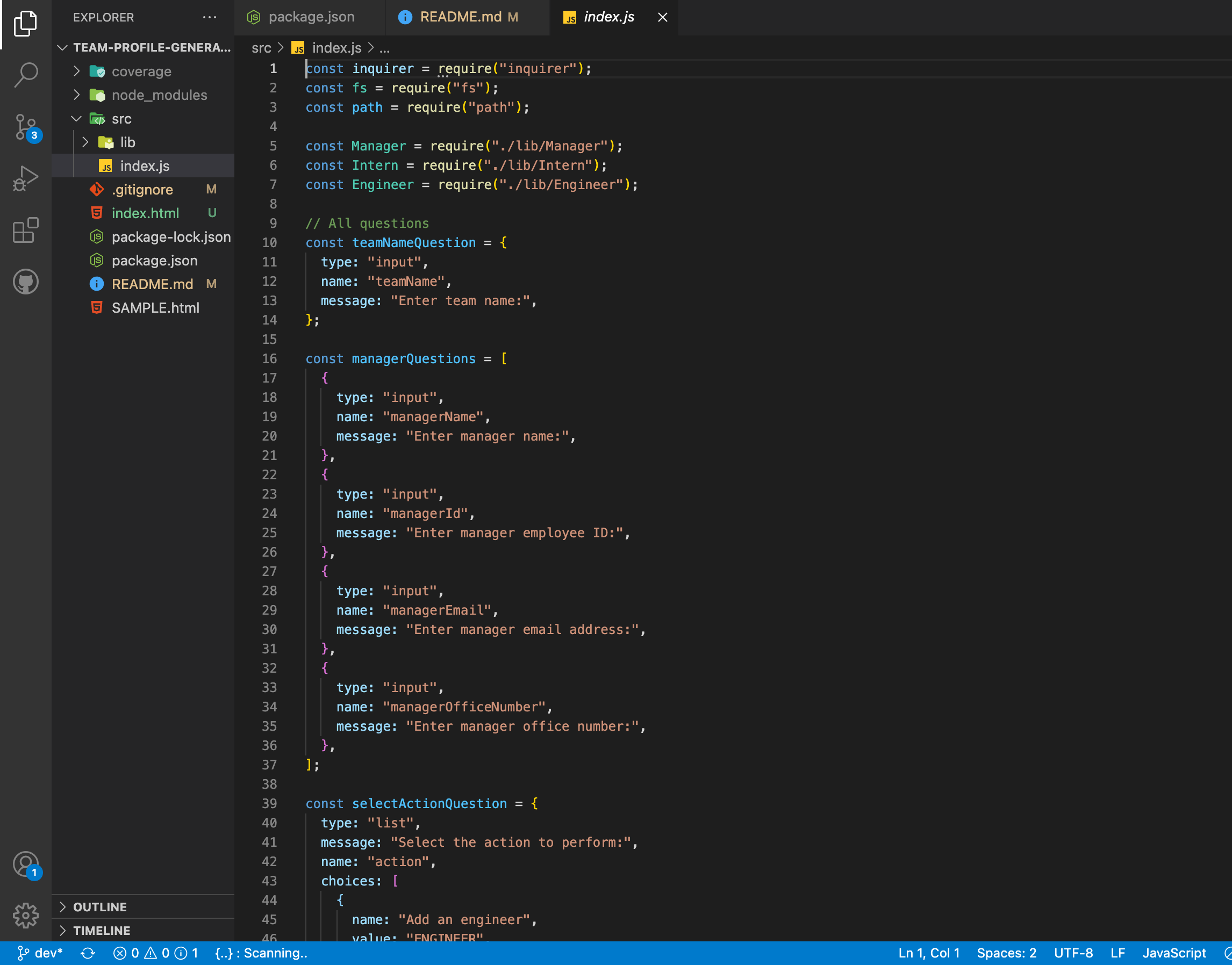Image resolution: width=1232 pixels, height=965 pixels.
Task: Open package-lock.json file
Action: coord(143,237)
